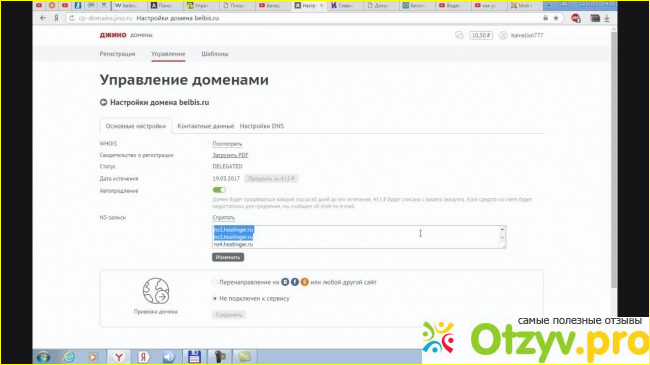Click the user profile icon beside hamelion777
Screen dimensions: 650x365
click(503, 35)
